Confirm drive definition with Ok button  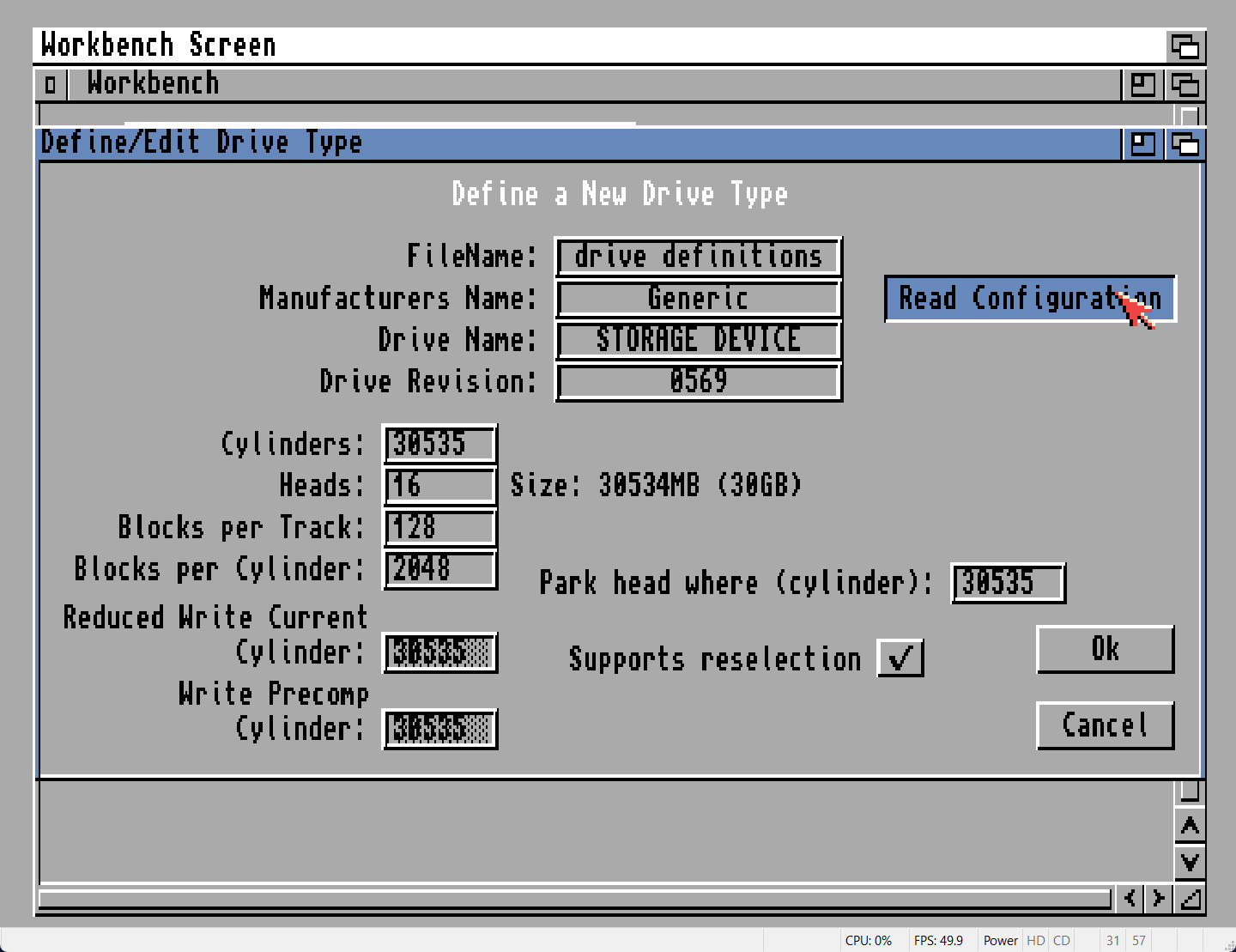pyautogui.click(x=1105, y=650)
